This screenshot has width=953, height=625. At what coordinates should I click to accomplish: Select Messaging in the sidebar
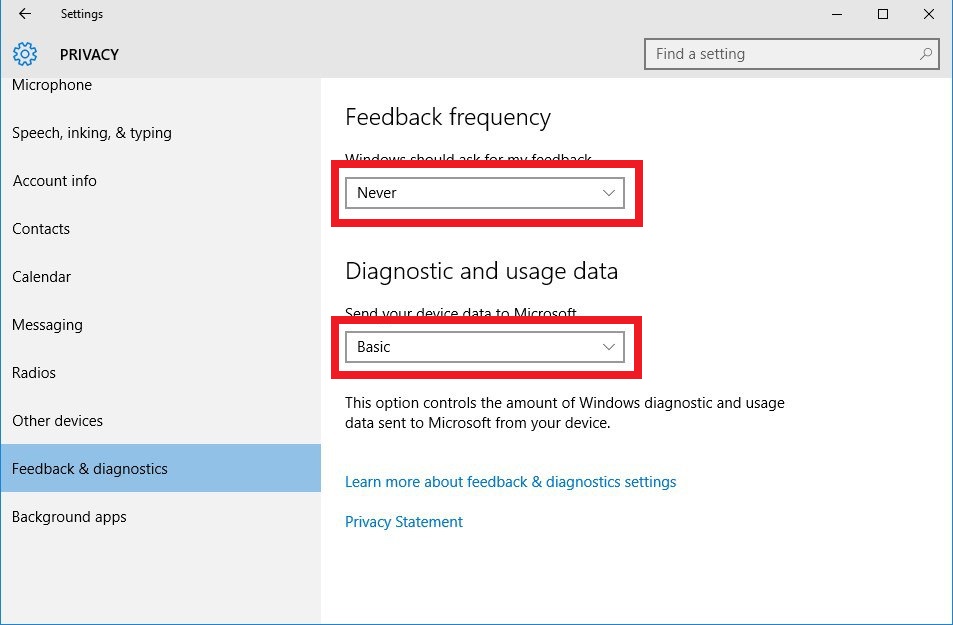[47, 325]
